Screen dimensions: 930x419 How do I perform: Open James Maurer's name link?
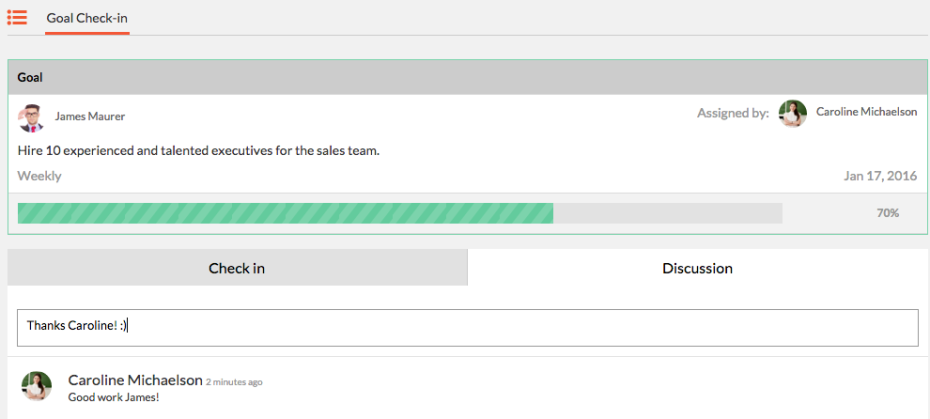pos(90,116)
